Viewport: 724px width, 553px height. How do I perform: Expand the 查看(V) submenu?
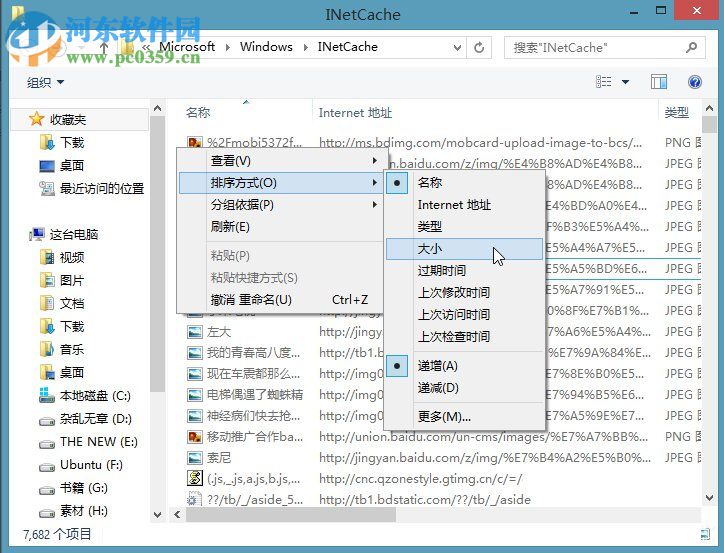click(x=283, y=161)
